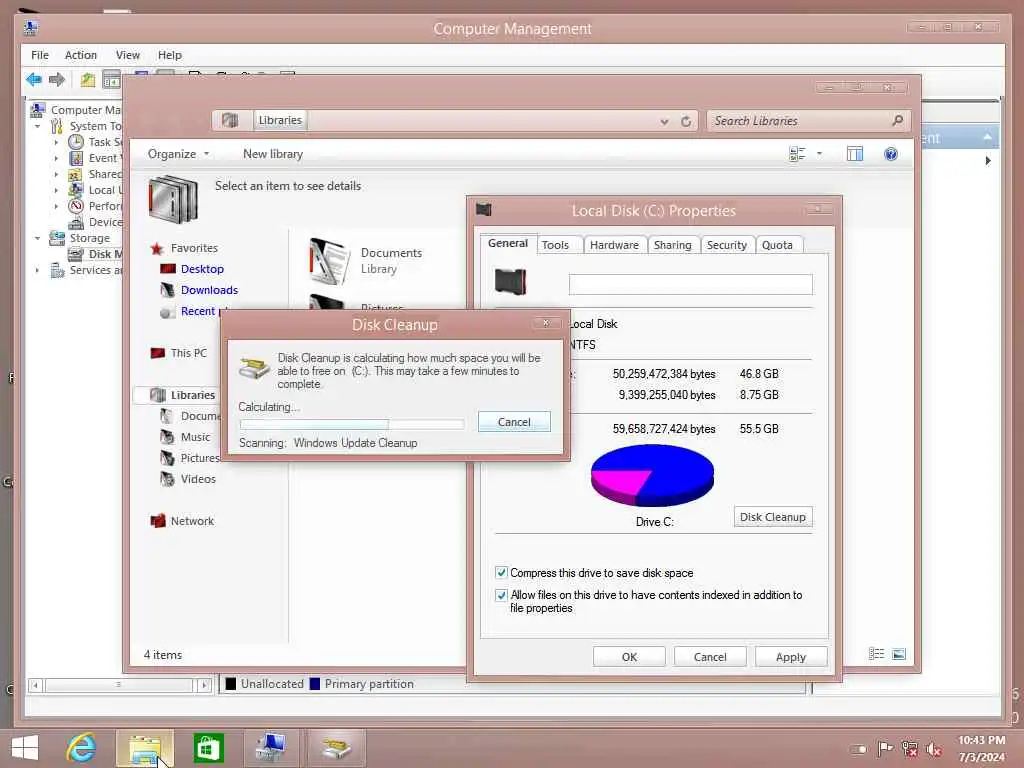Open Explorer help question mark icon

point(891,154)
